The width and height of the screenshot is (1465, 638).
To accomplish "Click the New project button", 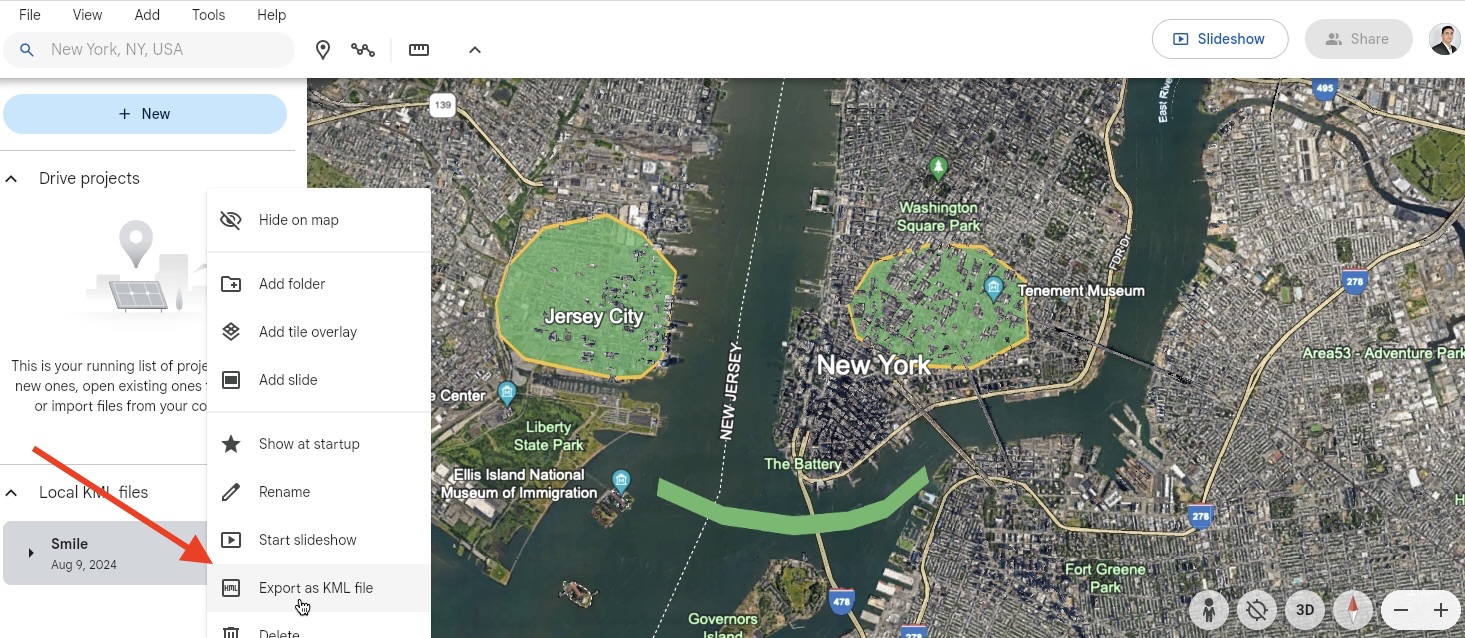I will pos(145,114).
